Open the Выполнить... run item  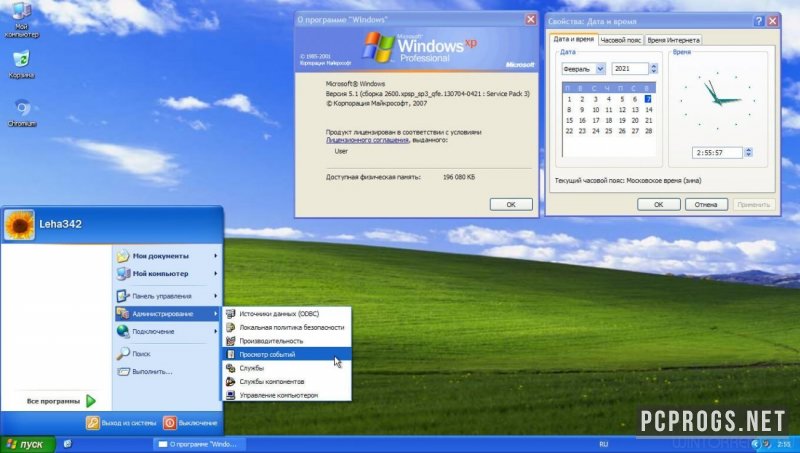(145, 371)
